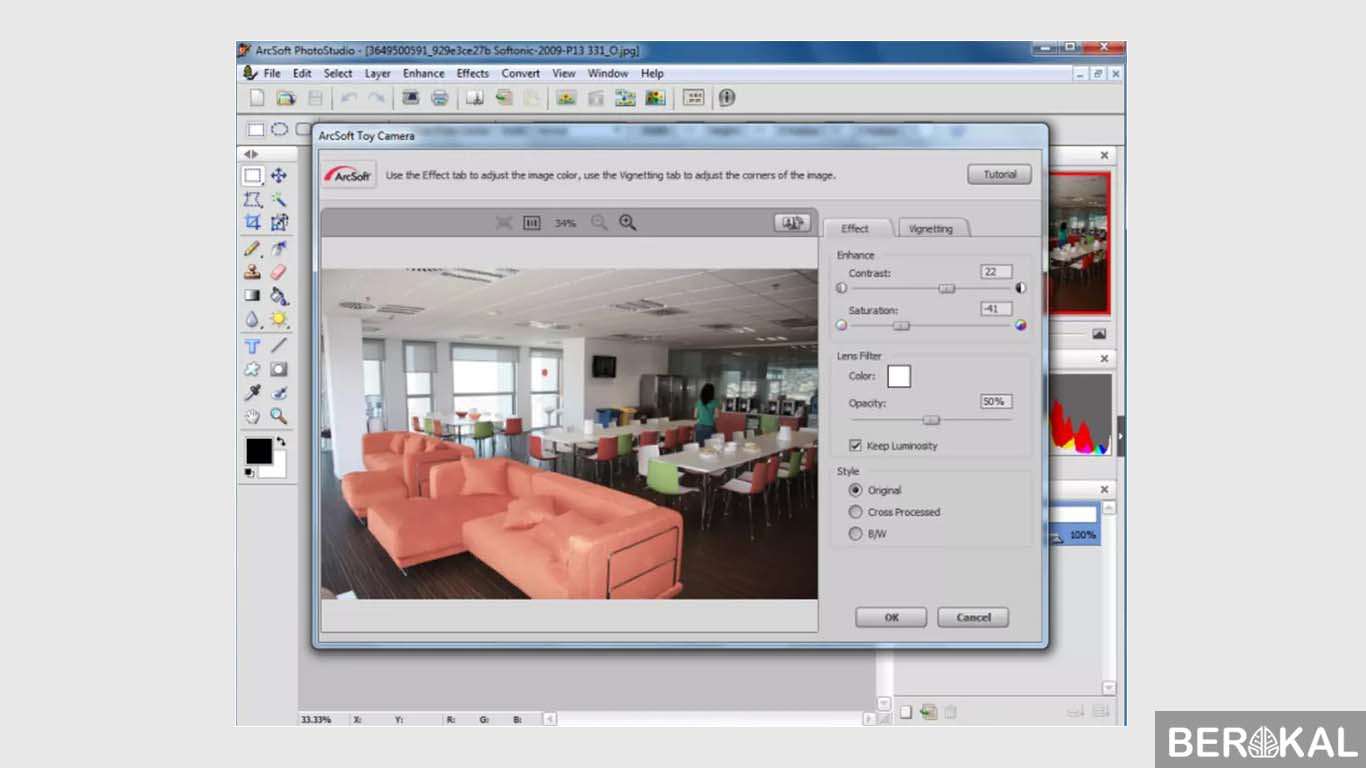Select the Move tool
Image resolution: width=1366 pixels, height=768 pixels.
tap(279, 176)
